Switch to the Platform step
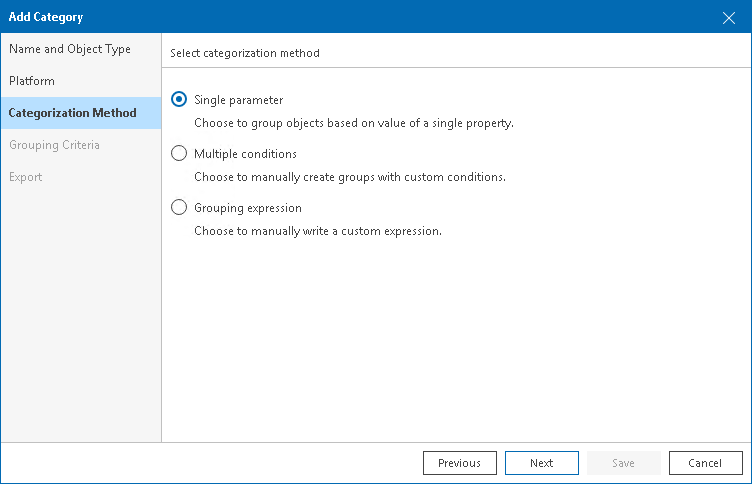The height and width of the screenshot is (484, 752). 32,81
